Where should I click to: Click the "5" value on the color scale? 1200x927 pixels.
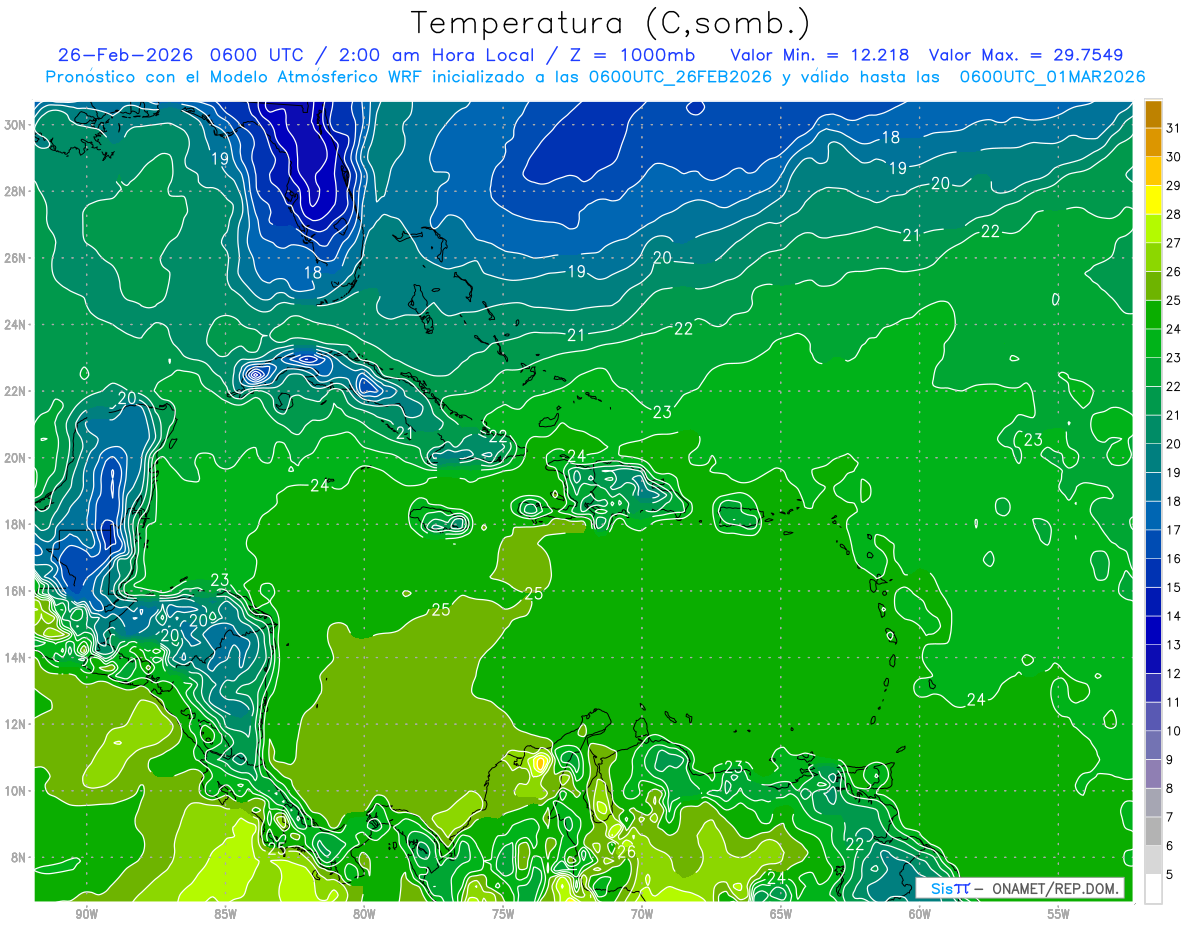coord(1170,875)
